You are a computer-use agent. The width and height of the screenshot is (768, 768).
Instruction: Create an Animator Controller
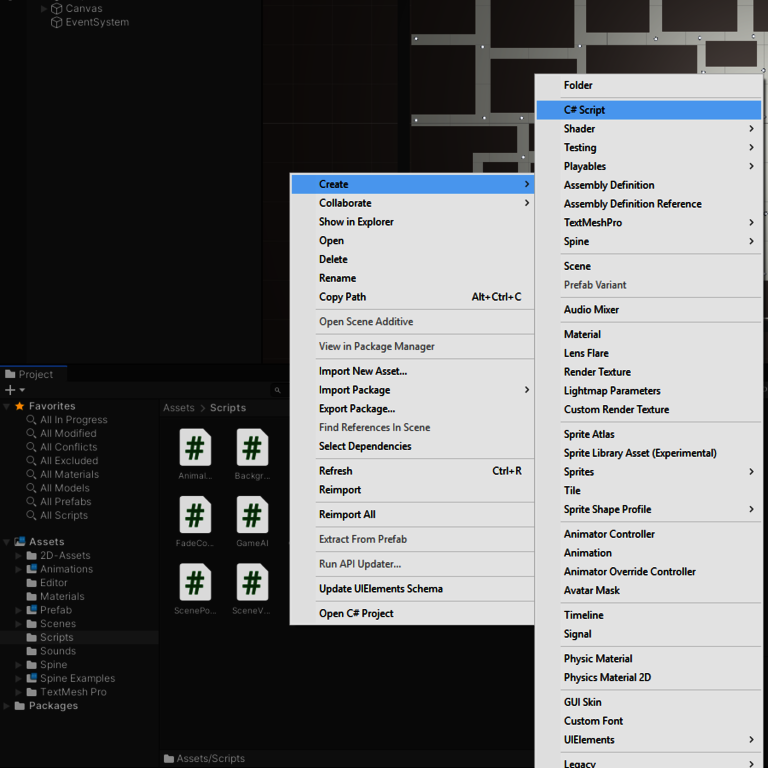[648, 534]
